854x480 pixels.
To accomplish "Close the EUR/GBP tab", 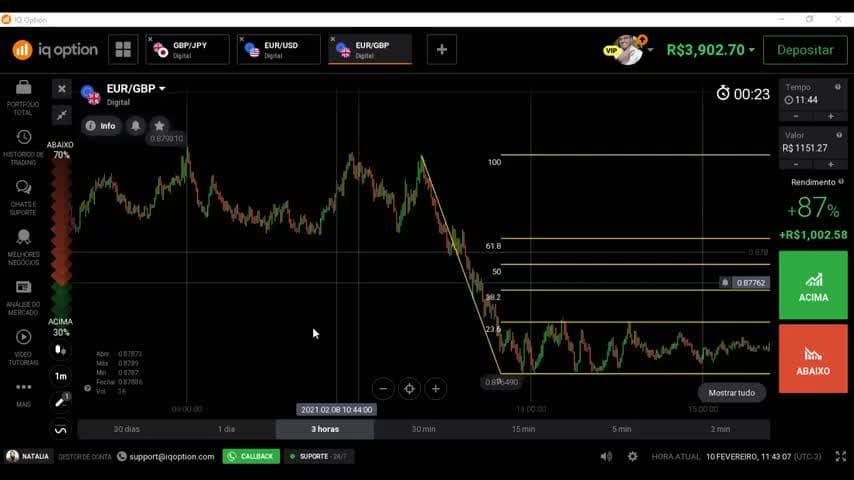I will click(333, 39).
